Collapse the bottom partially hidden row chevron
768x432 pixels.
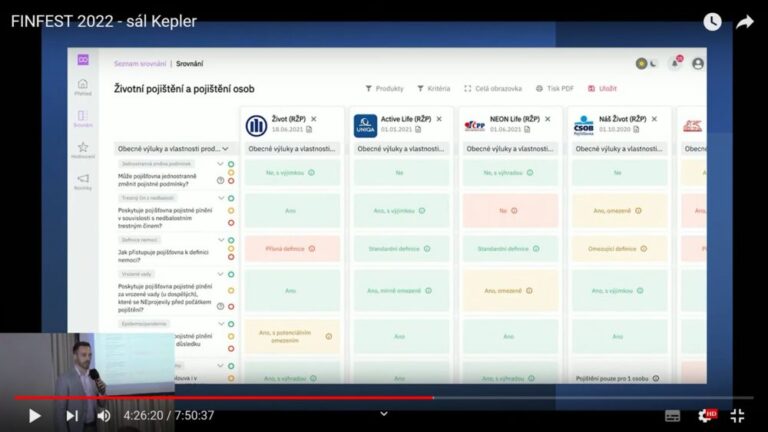(x=220, y=366)
